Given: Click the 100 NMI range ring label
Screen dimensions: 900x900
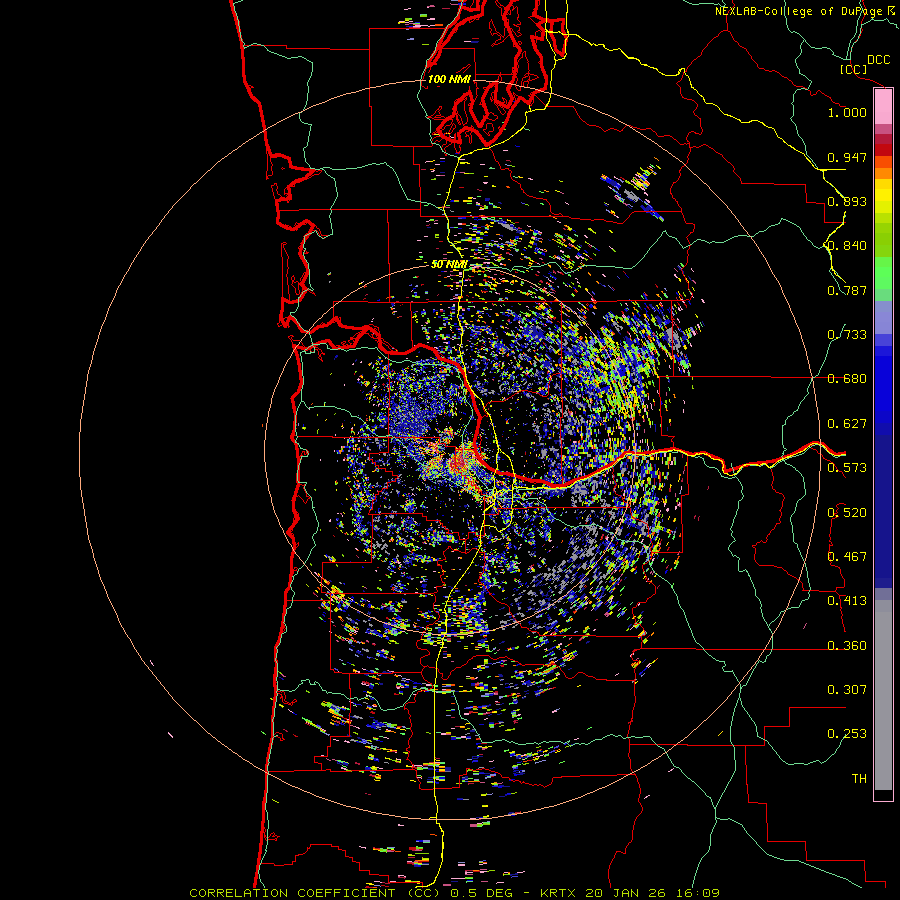Looking at the screenshot, I should pyautogui.click(x=449, y=79).
